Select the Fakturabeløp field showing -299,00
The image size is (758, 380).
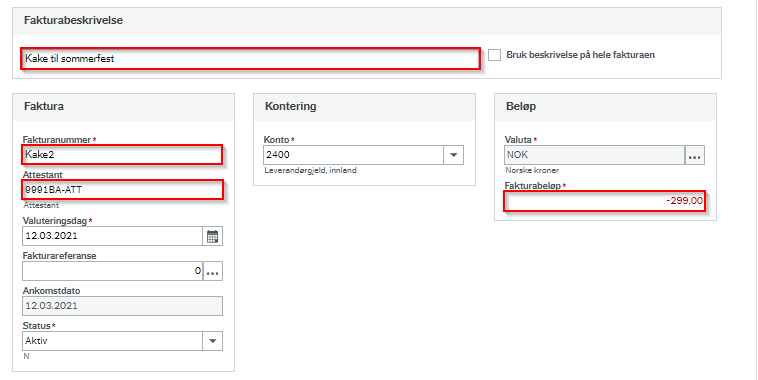pyautogui.click(x=603, y=201)
